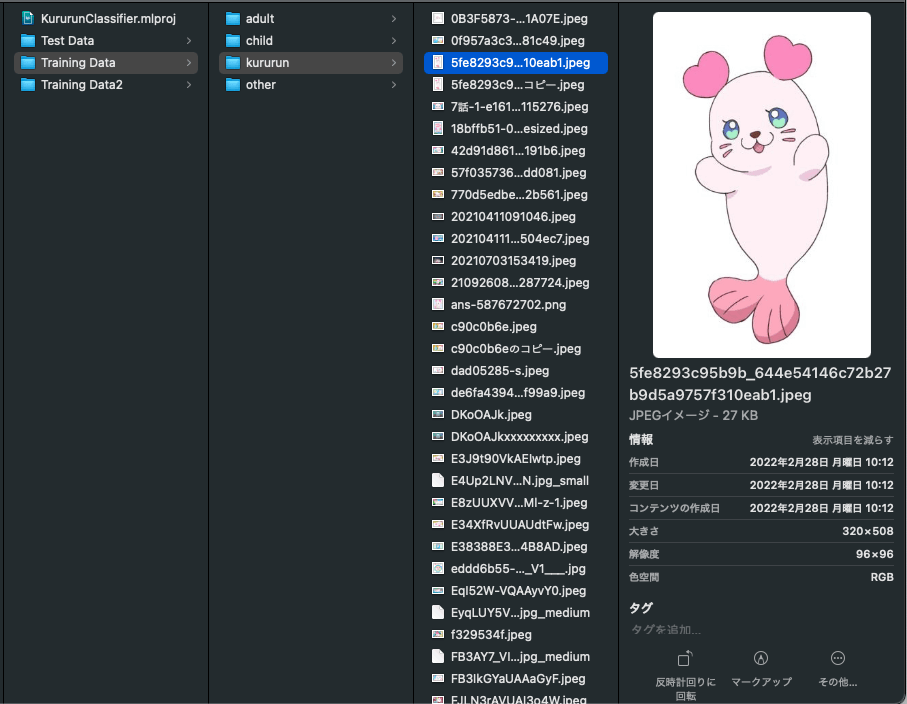Select file 770d5edbe...2b561.jpeg
The image size is (907, 704).
click(516, 194)
